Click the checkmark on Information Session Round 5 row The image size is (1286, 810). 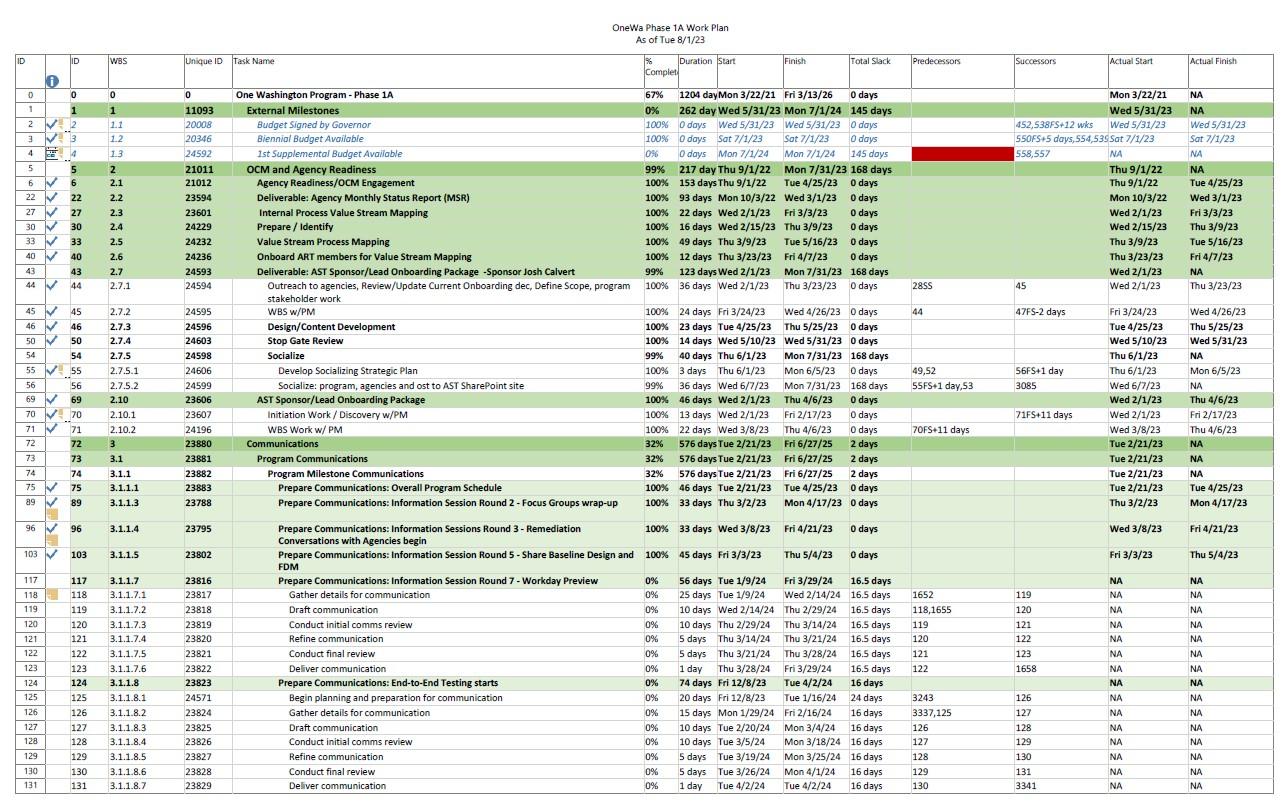click(52, 554)
